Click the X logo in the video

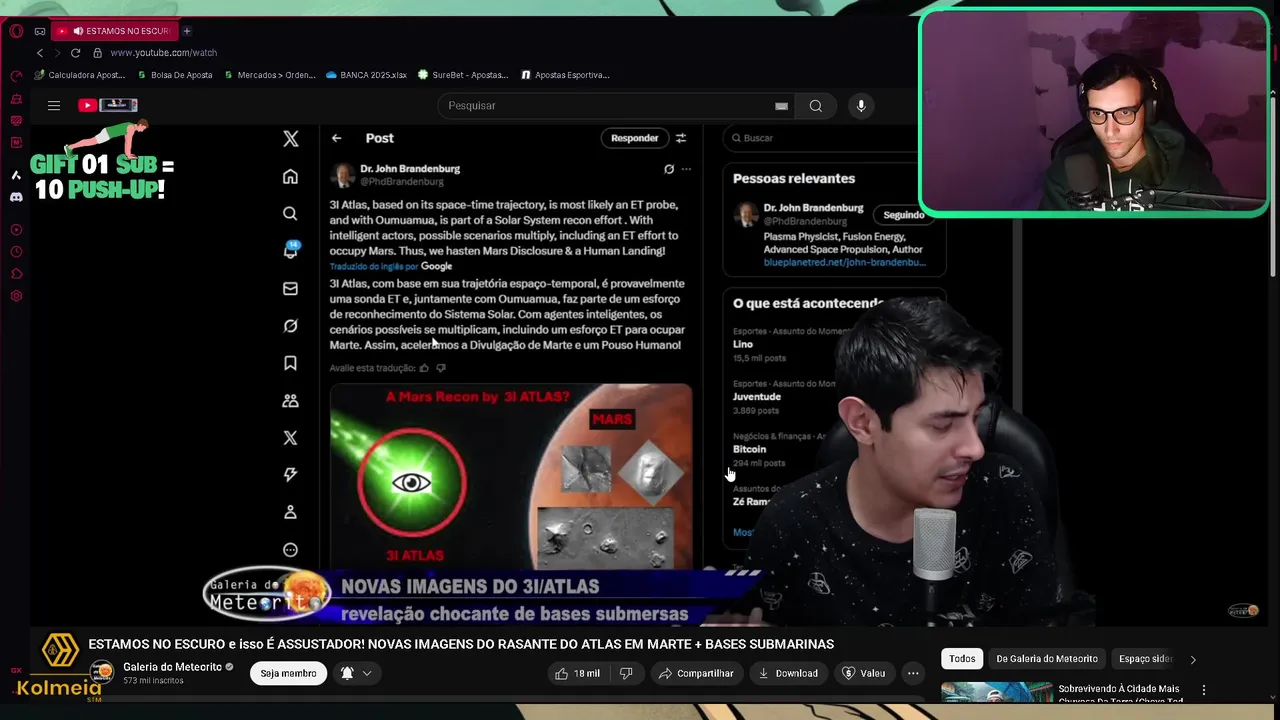291,139
